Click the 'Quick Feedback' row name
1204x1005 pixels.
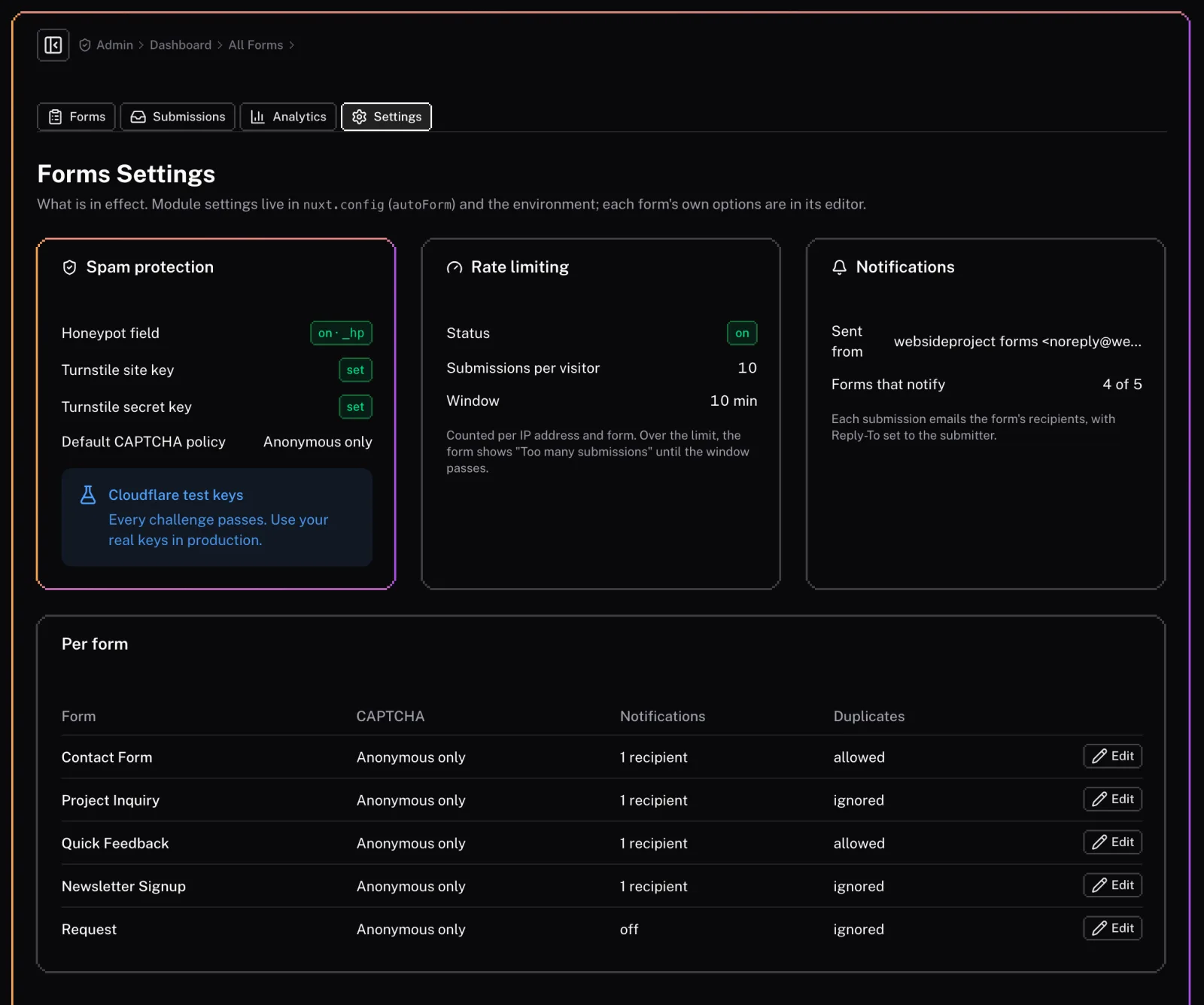(115, 843)
